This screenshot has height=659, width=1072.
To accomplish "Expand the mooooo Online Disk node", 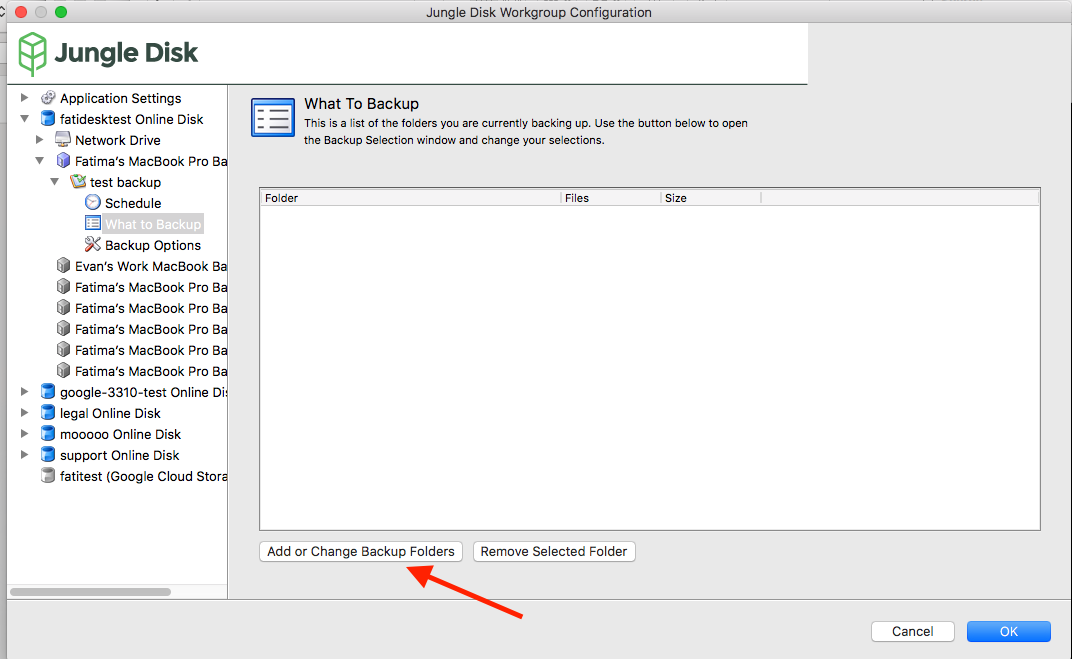I will (x=25, y=433).
